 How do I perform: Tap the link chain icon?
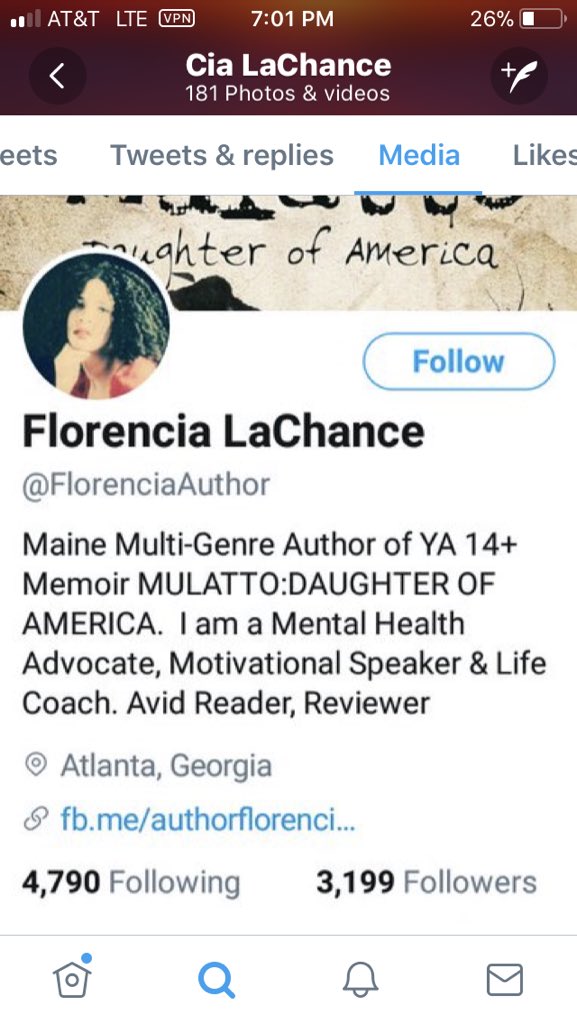(x=35, y=818)
